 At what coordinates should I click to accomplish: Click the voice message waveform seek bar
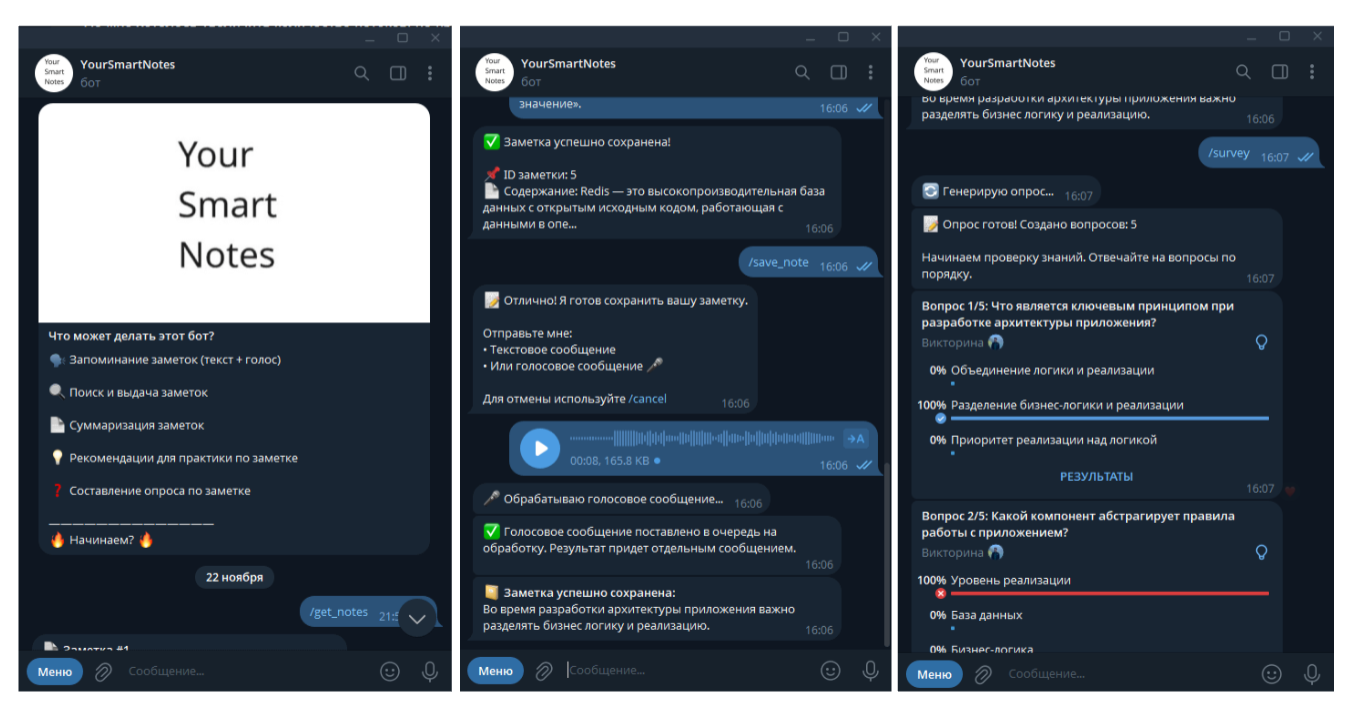[x=702, y=438]
